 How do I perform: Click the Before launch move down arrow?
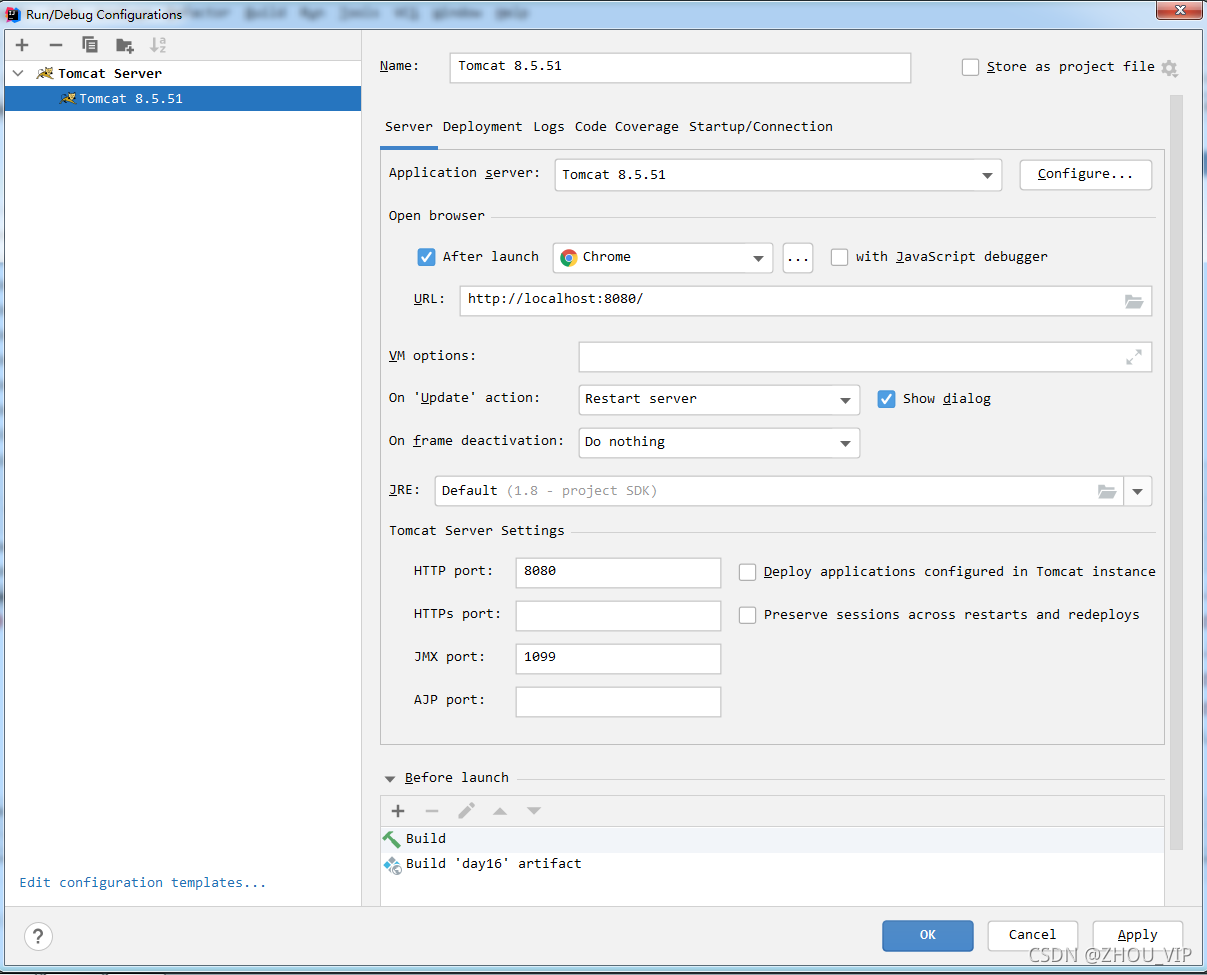coord(534,811)
